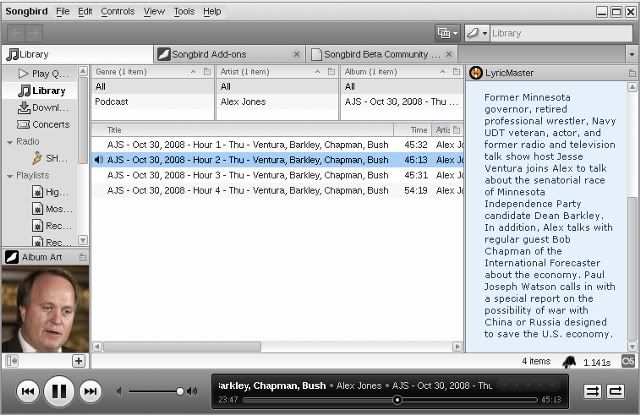Click the mashTape bird status icon
The width and height of the screenshot is (640, 415).
(569, 362)
